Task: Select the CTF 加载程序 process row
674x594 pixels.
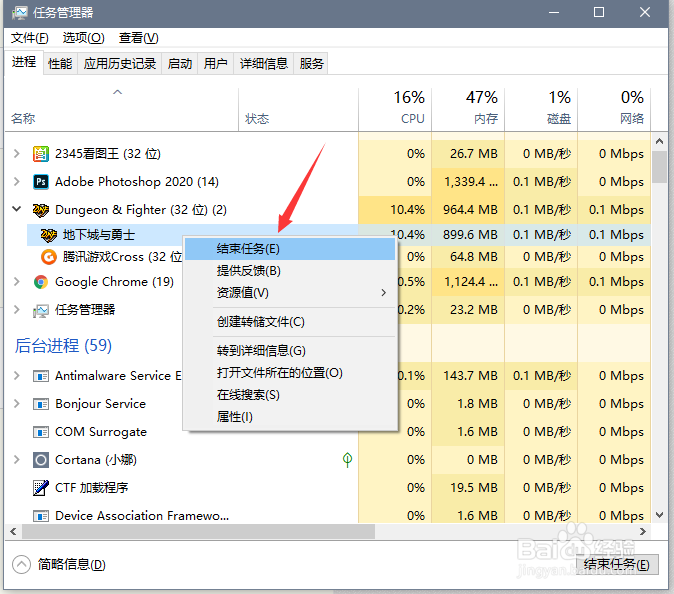Action: point(328,488)
